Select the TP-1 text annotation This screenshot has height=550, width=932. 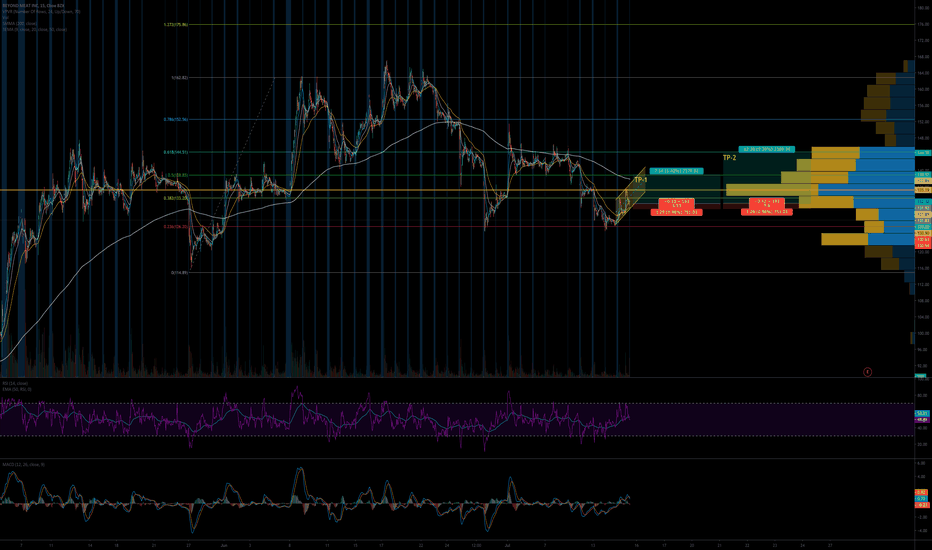(x=640, y=180)
